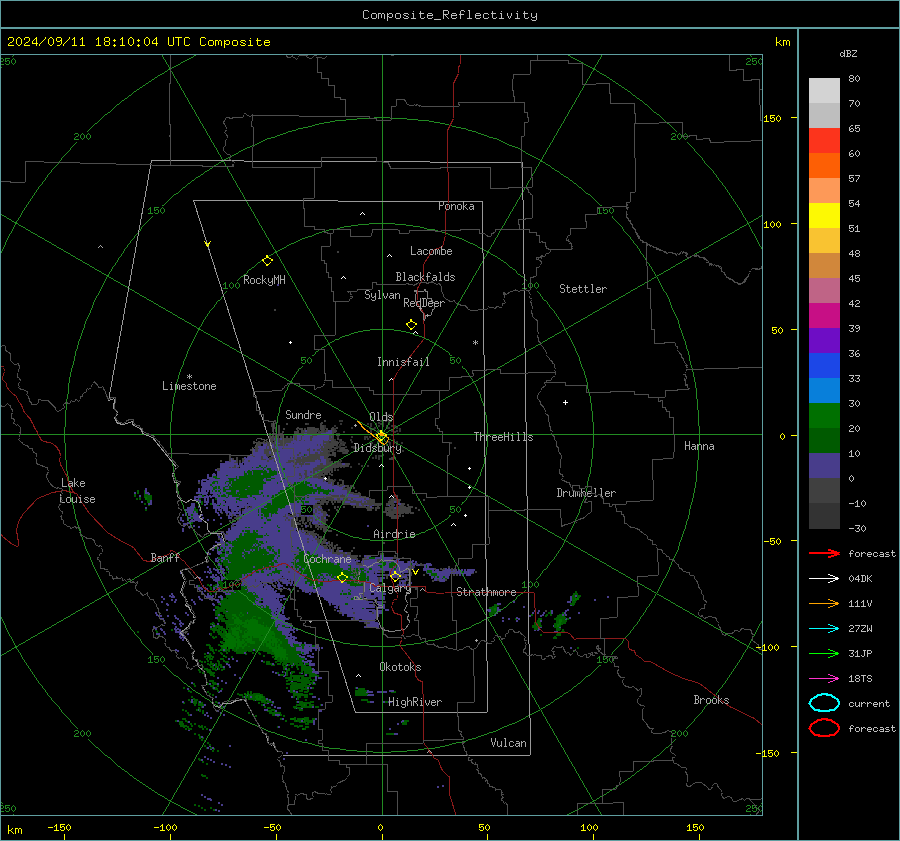900x841 pixels.
Task: Click the dBZ legend heading
Action: [848, 53]
